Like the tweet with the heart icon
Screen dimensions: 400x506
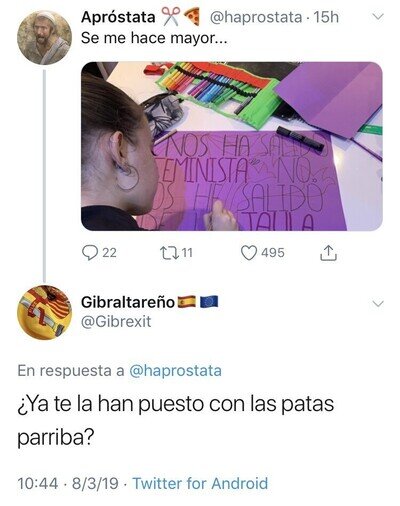[x=249, y=253]
